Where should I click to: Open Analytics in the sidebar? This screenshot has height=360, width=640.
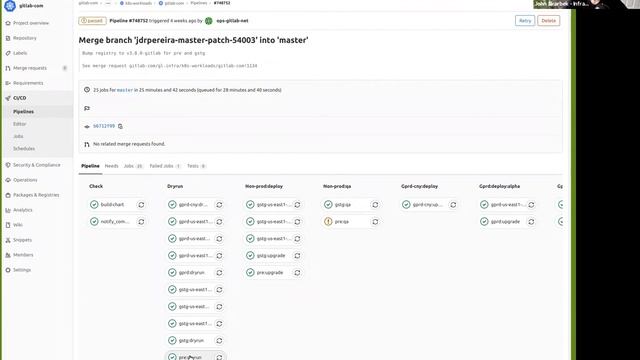22,210
